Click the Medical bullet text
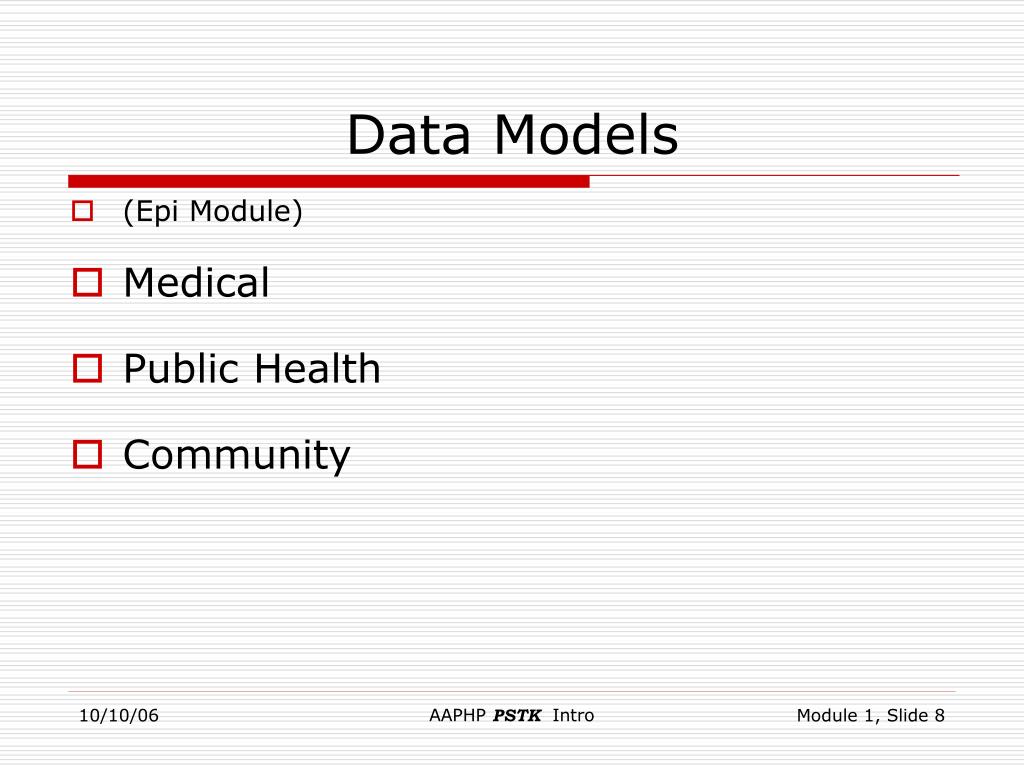Screen dimensions: 1024x768 [196, 283]
